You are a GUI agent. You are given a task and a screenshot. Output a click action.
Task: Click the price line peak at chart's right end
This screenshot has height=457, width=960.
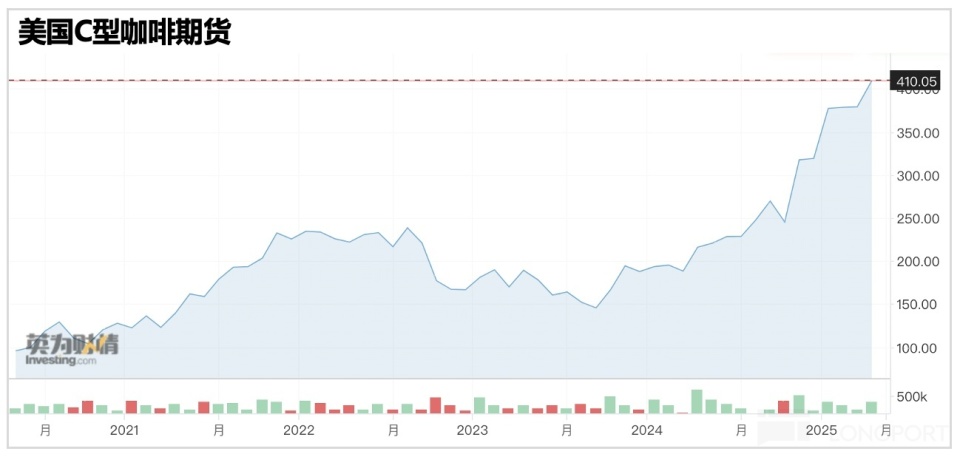pos(871,81)
